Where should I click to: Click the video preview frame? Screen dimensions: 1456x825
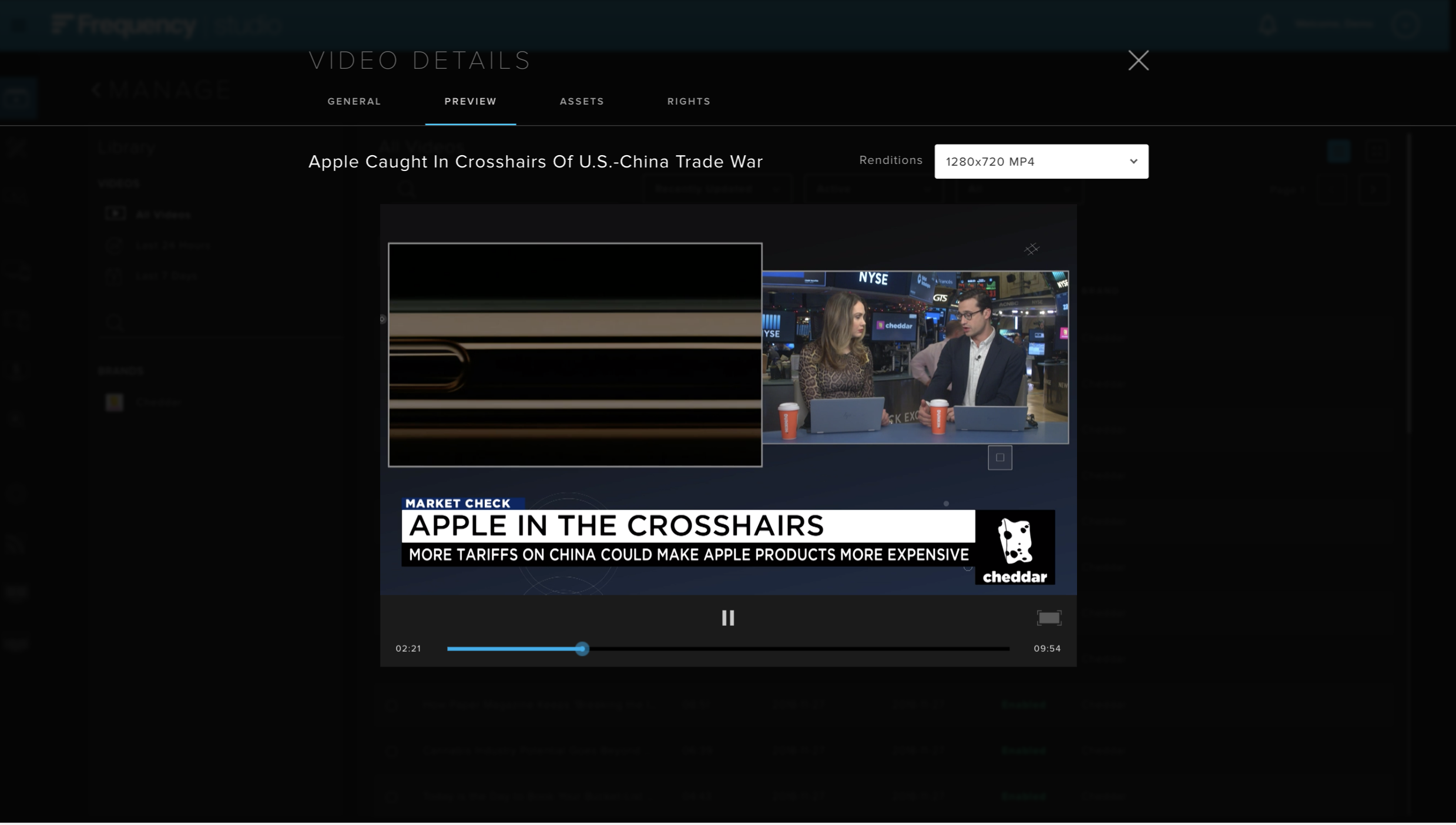pos(727,400)
